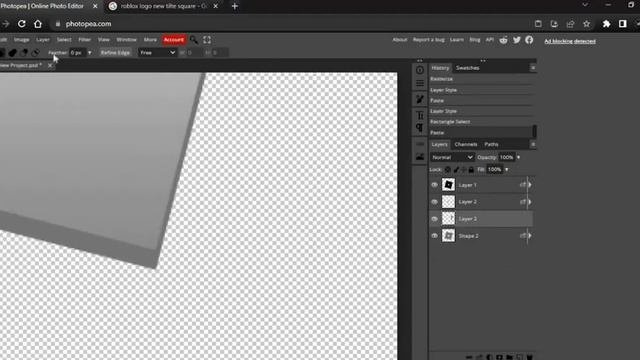Click the Ad blocking detected link

click(570, 41)
